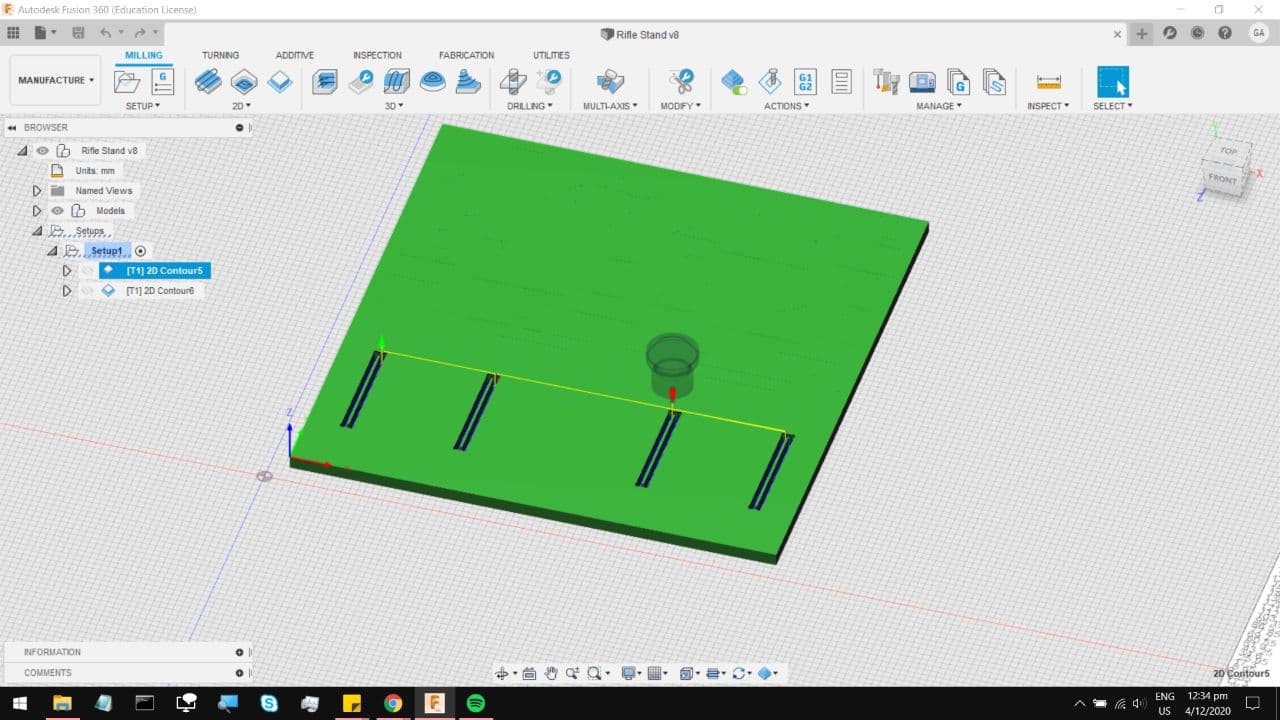Select the 3D Scallop toolpath tool
This screenshot has height=720, width=1280.
(x=433, y=81)
